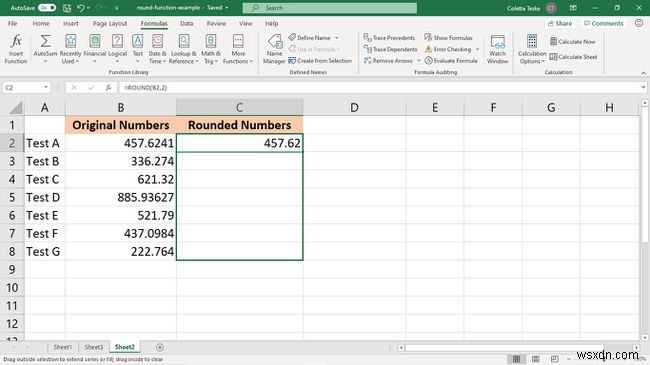This screenshot has width=650, height=365.
Task: Open the Help tab
Action: (272, 24)
